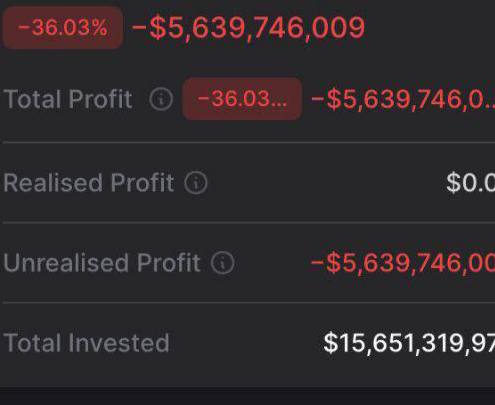Click the large -$5,639,746,009 headline amount
Screen dimensions: 495x405
tap(249, 28)
